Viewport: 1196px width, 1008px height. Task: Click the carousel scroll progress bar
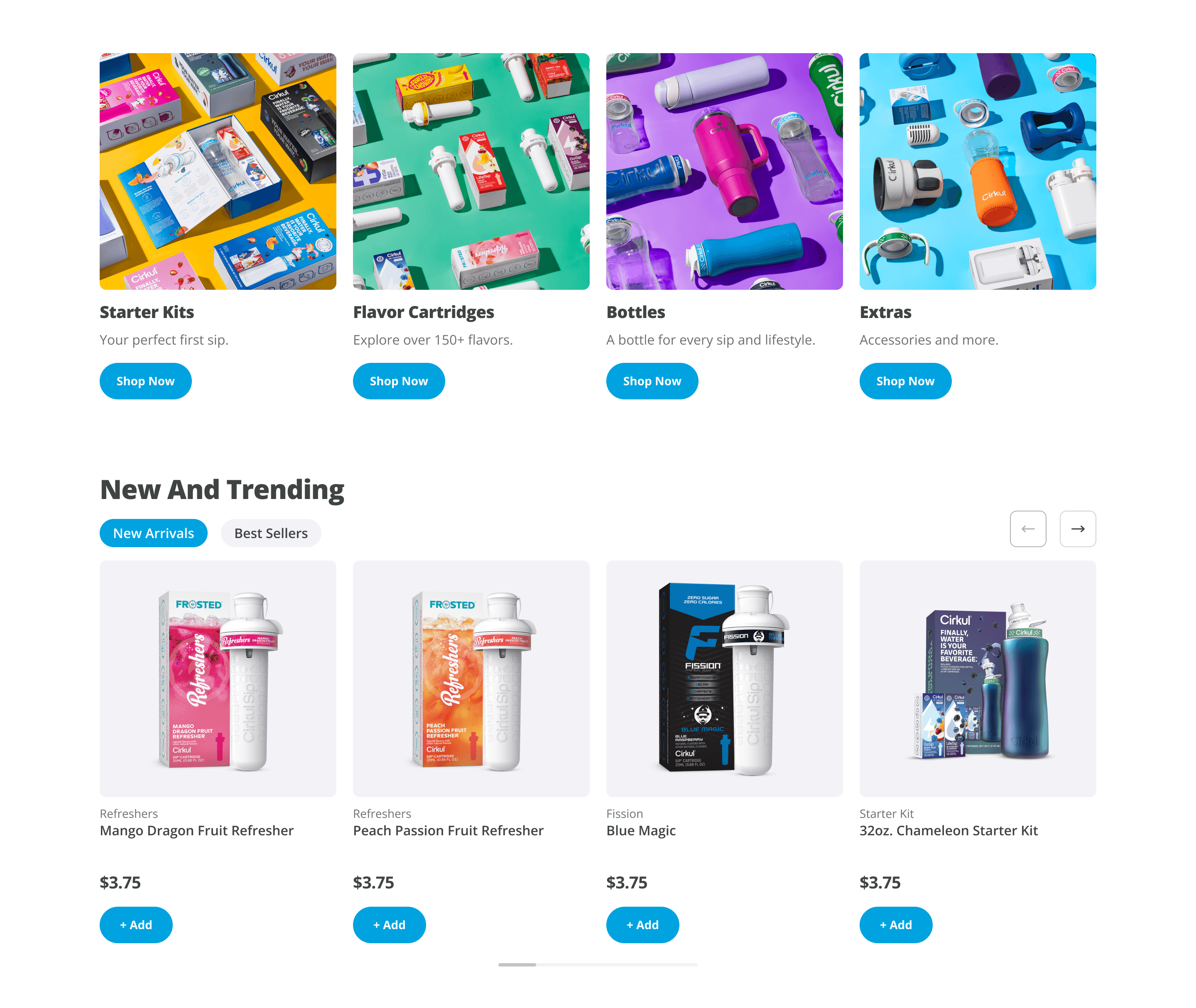pos(598,964)
